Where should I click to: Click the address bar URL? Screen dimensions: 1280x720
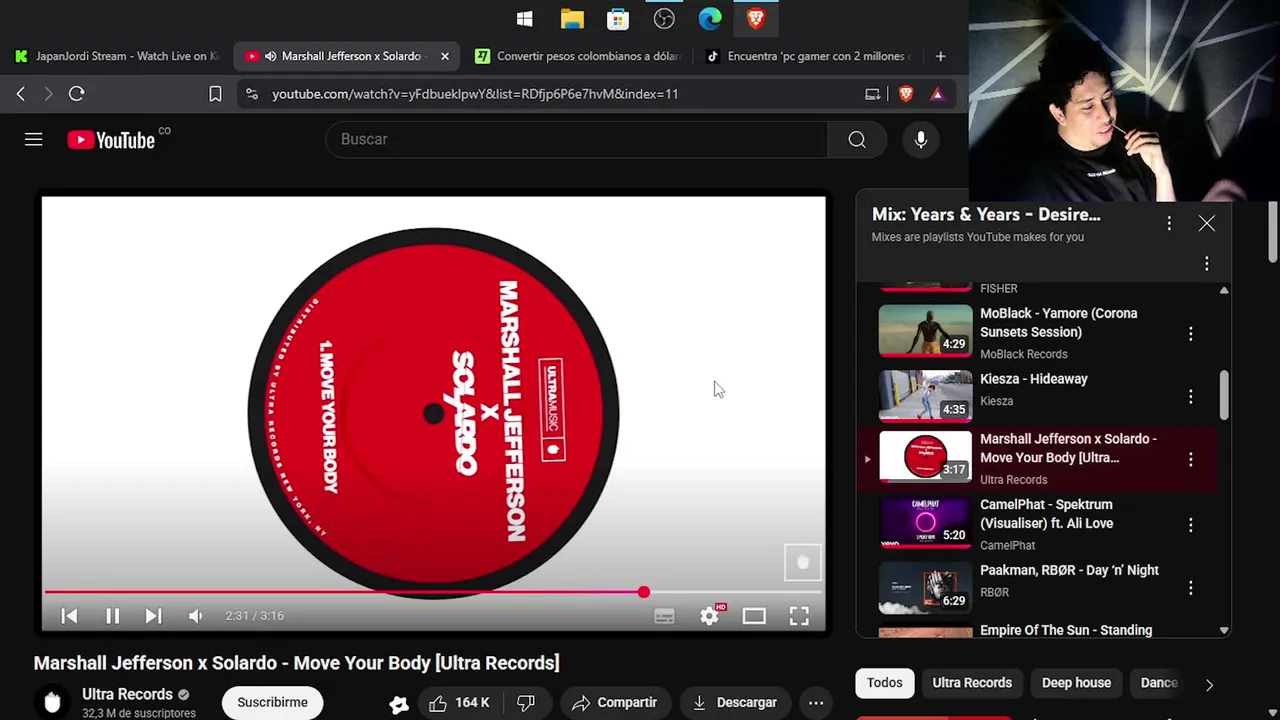point(475,94)
